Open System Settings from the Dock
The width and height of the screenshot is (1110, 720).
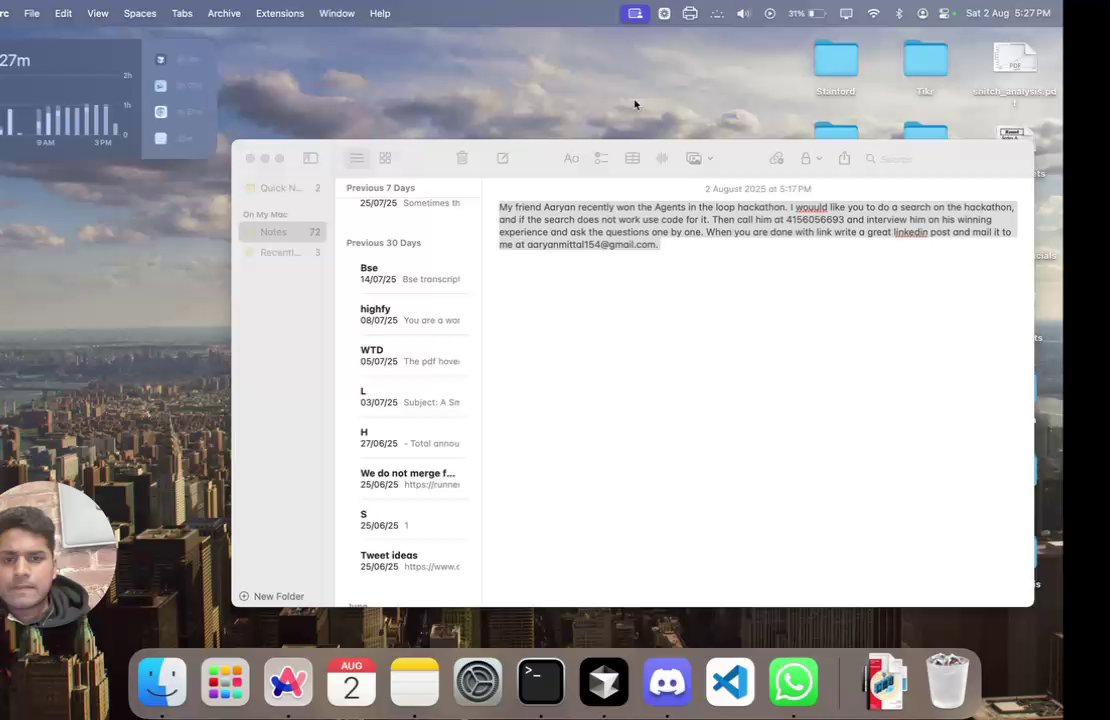click(x=478, y=682)
